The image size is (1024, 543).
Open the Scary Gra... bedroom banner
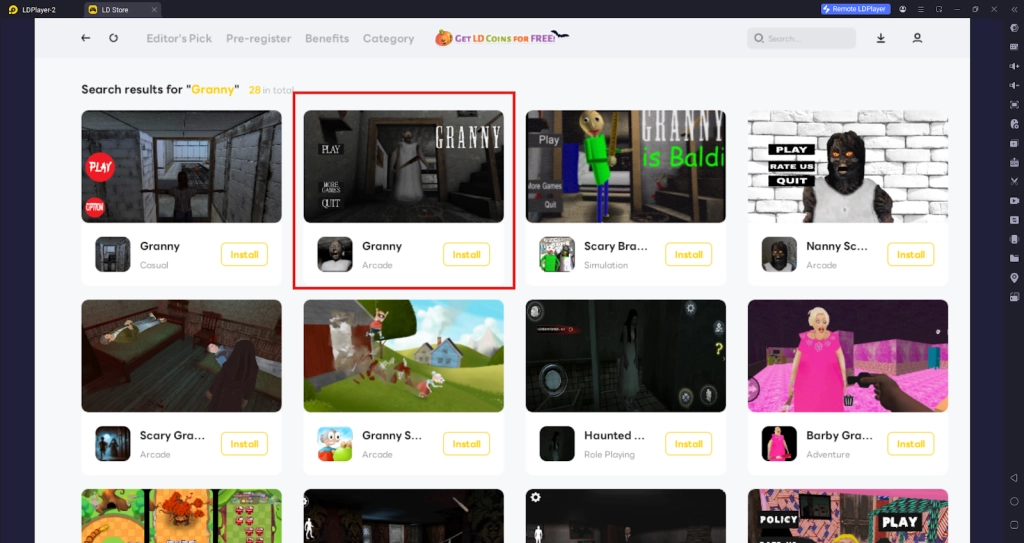(x=182, y=356)
